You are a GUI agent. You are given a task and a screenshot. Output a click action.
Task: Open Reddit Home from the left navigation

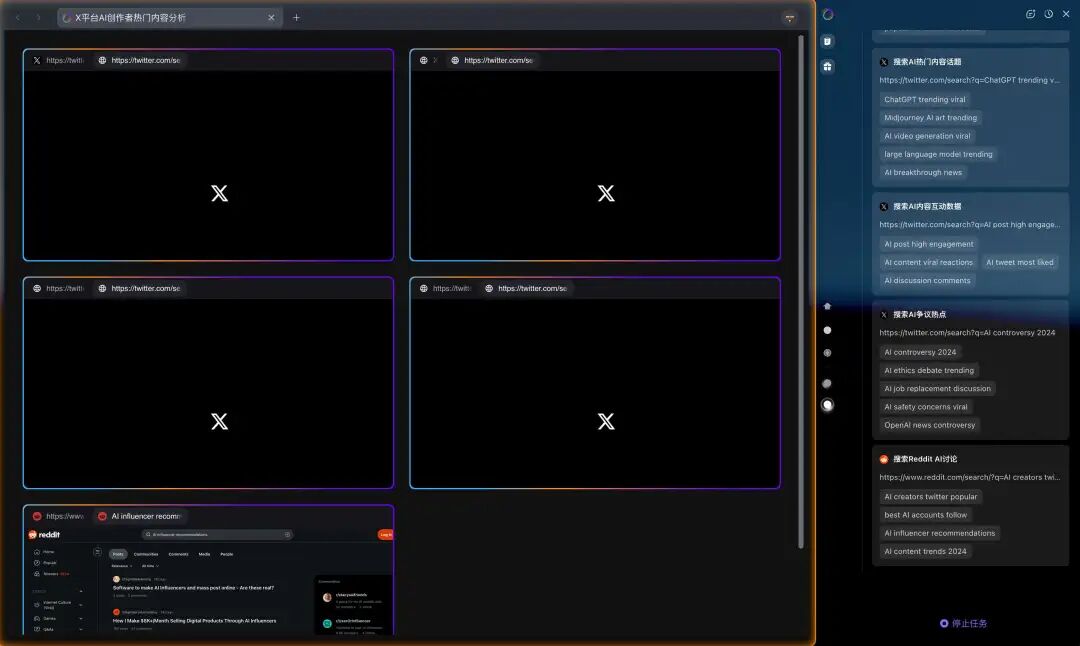point(44,552)
